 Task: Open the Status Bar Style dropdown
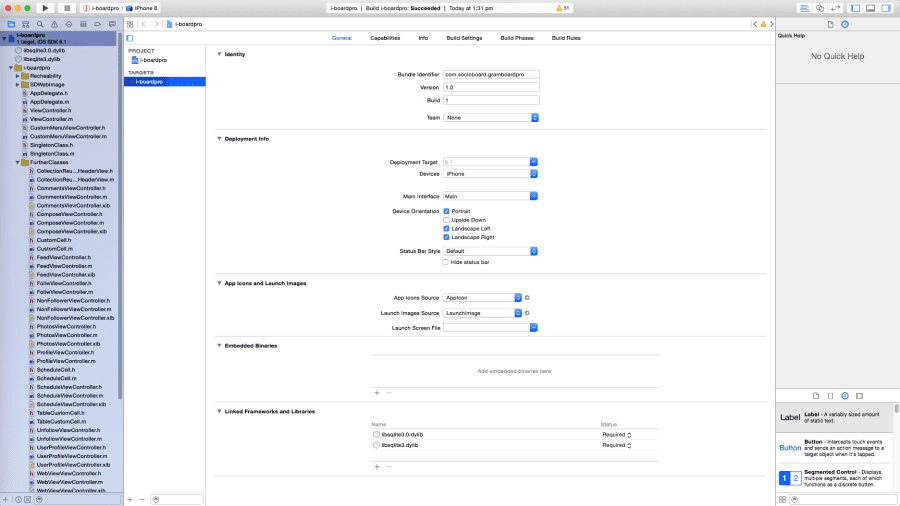tap(490, 251)
